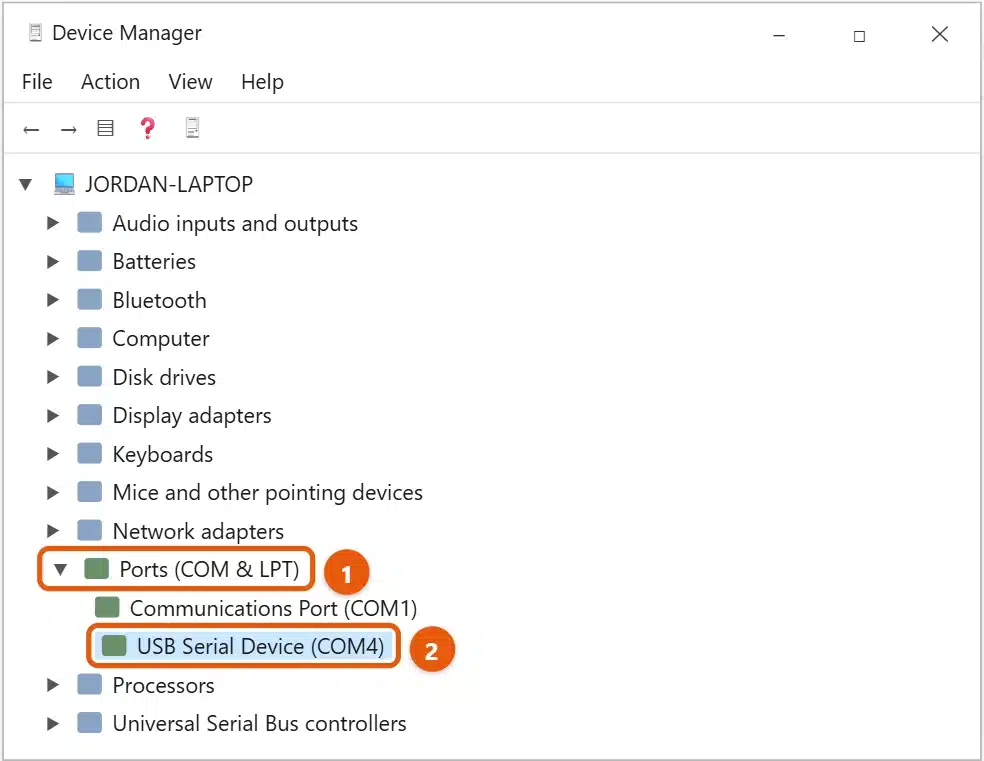Select the Disk drives label
Screen dimensions: 984x761
click(x=164, y=377)
